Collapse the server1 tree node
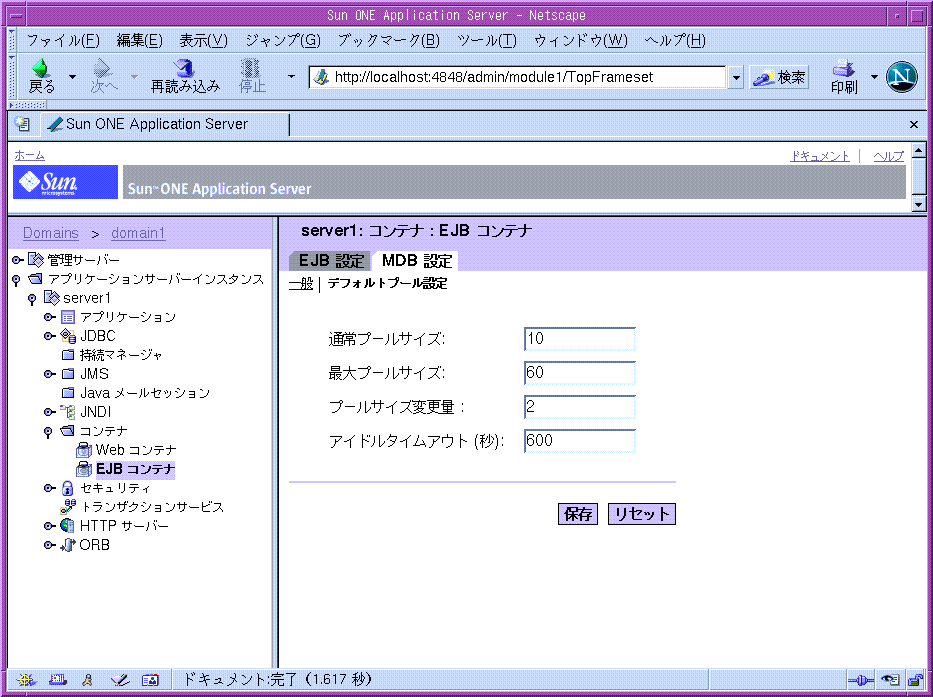This screenshot has height=697, width=933. coord(32,299)
